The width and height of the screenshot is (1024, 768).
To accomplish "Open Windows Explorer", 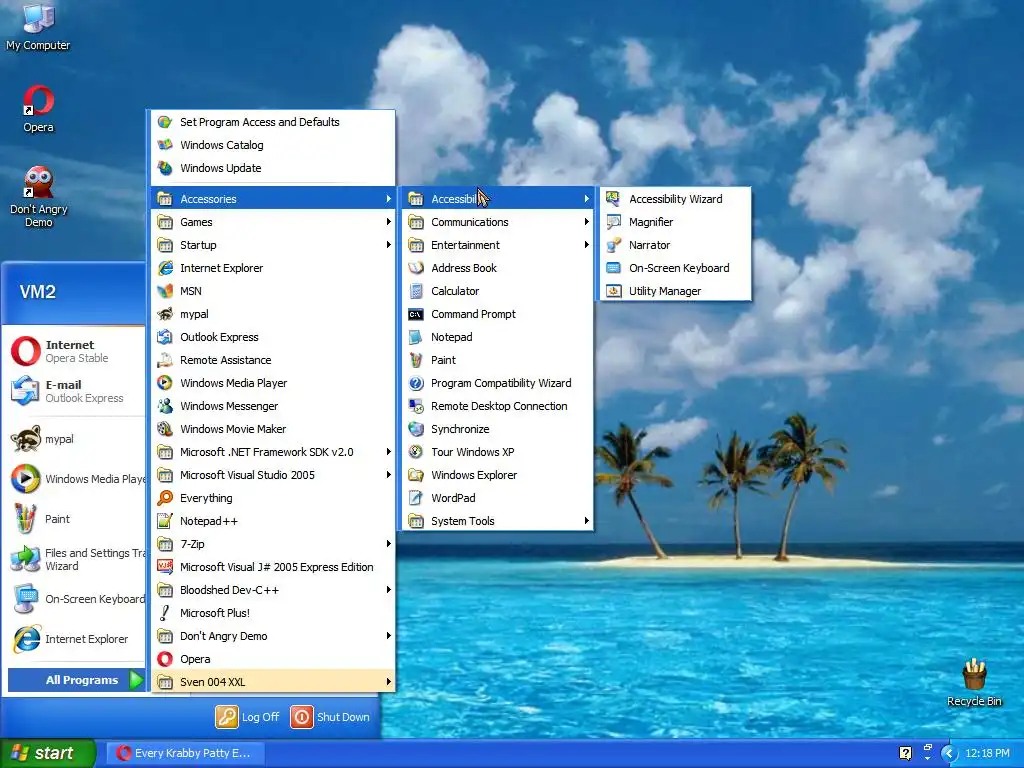I will click(498, 475).
